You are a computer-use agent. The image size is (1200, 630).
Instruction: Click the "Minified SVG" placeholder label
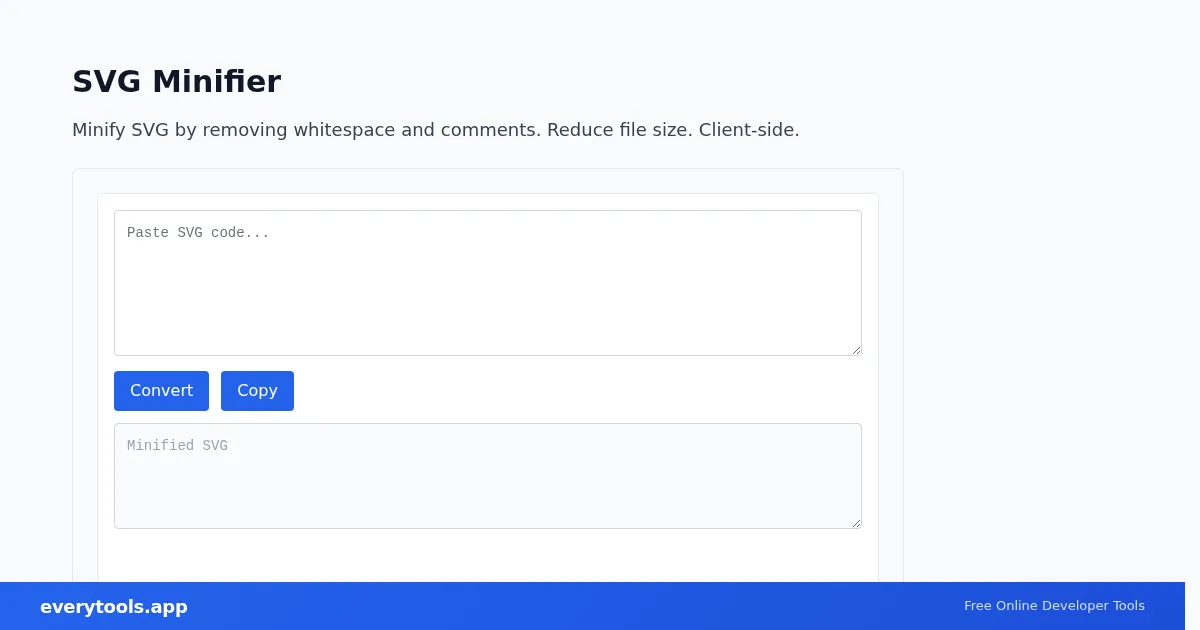(177, 446)
